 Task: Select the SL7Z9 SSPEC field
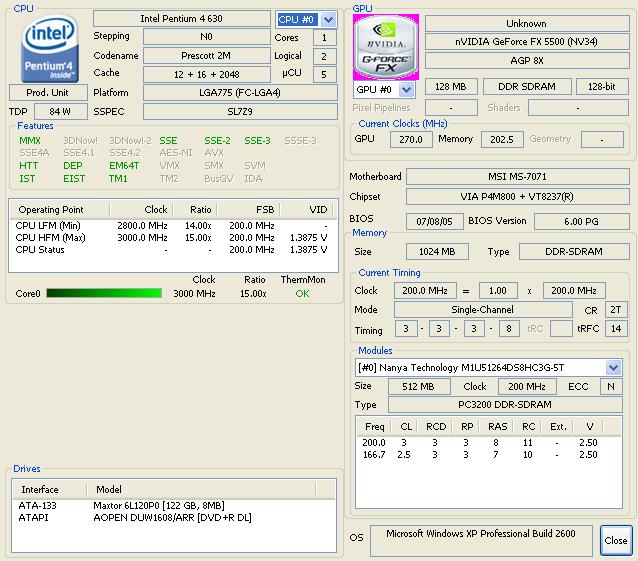click(240, 111)
